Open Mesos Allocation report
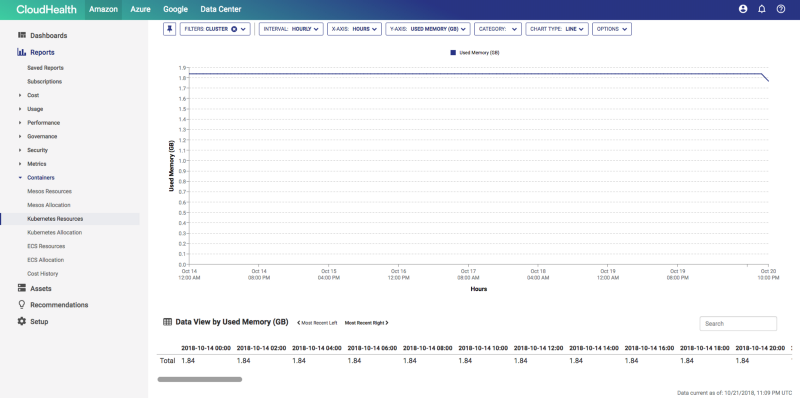Viewport: 800px width, 398px height. (x=49, y=205)
